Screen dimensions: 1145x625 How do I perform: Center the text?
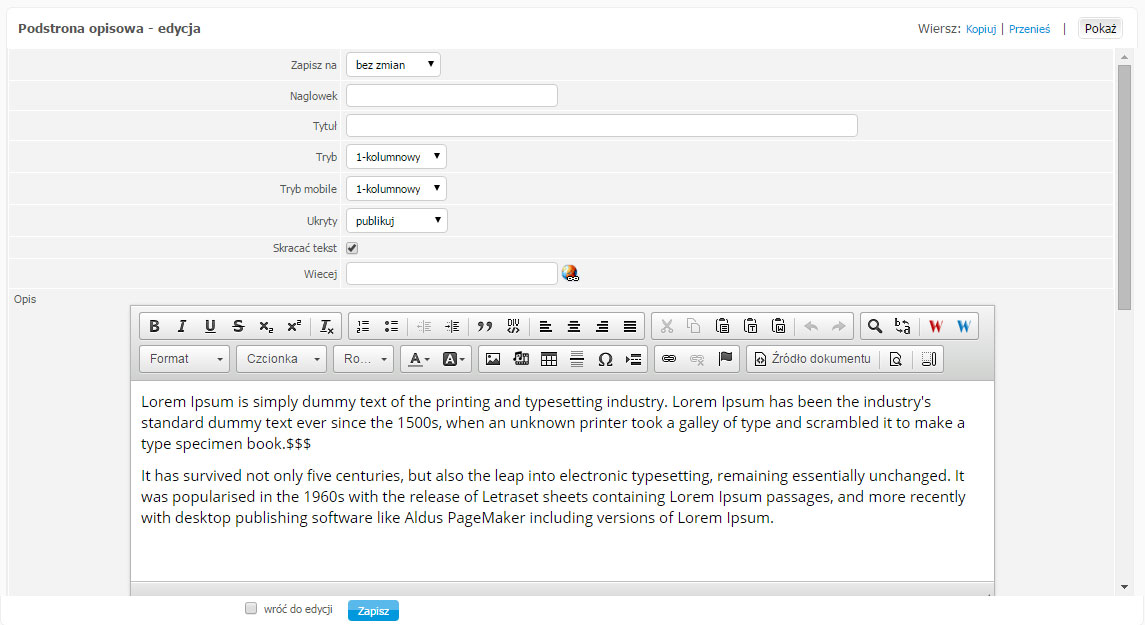pyautogui.click(x=574, y=326)
